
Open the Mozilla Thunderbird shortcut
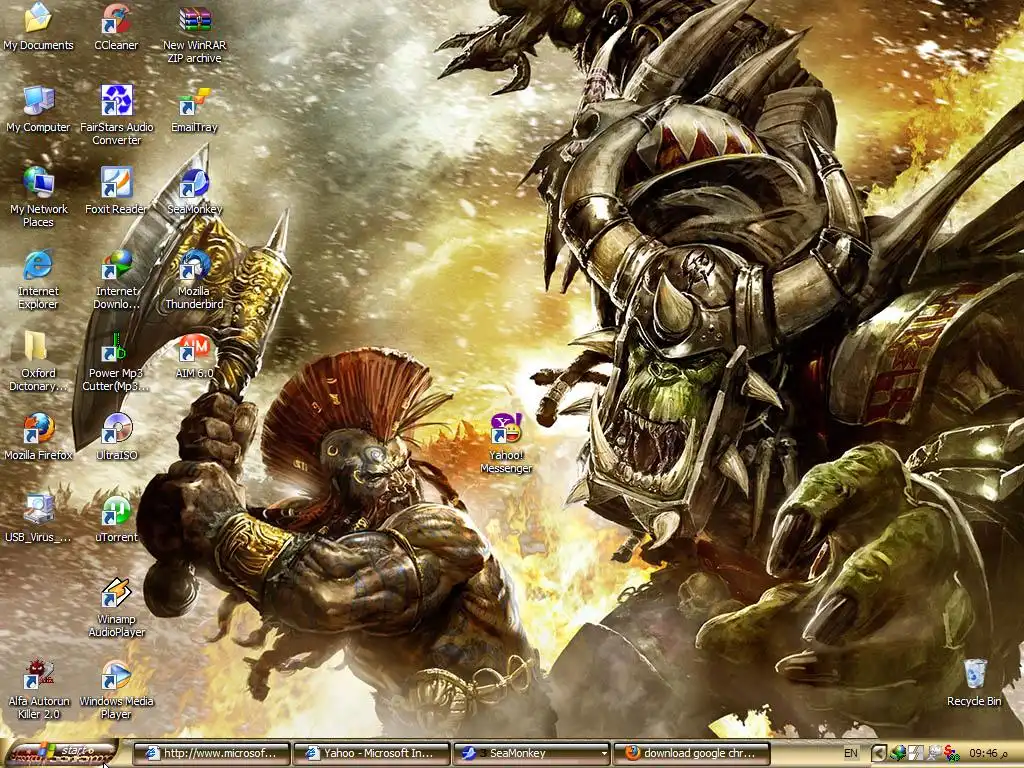(x=195, y=280)
